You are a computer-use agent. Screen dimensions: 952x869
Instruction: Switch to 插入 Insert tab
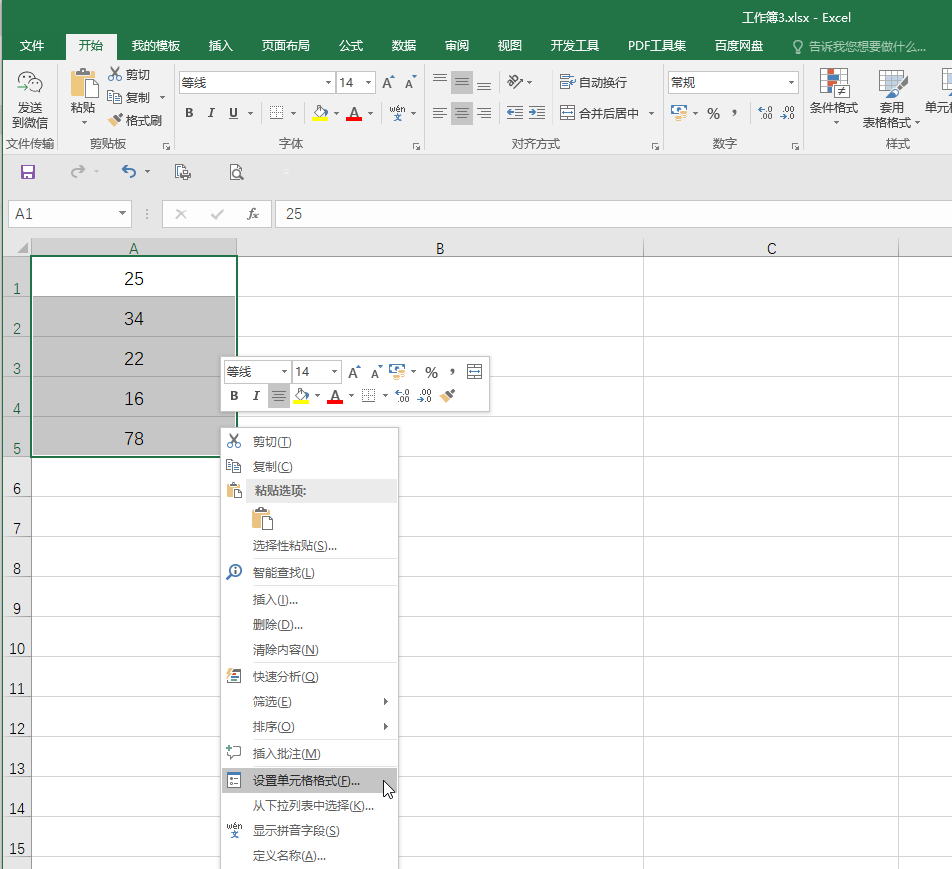pyautogui.click(x=220, y=46)
